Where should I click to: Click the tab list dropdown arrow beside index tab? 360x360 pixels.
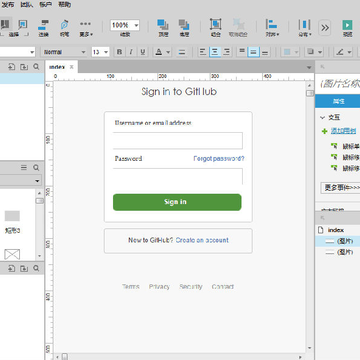tap(308, 68)
